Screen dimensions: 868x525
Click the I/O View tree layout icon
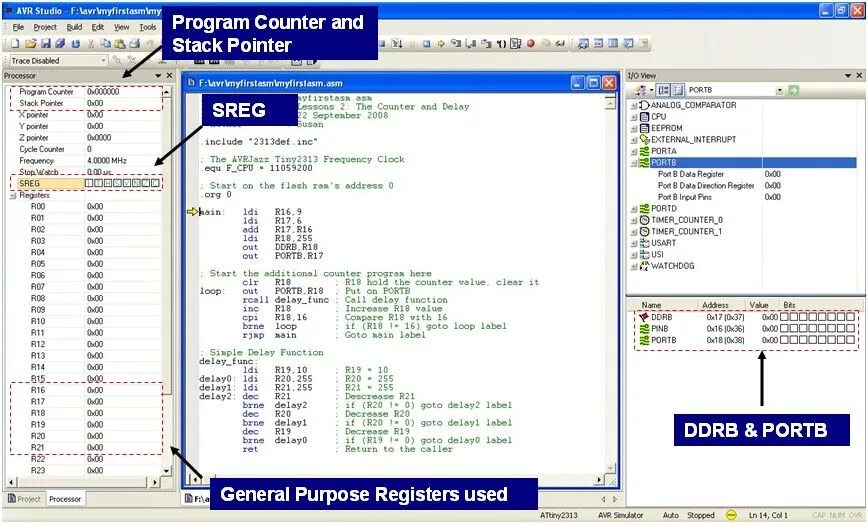pyautogui.click(x=663, y=90)
